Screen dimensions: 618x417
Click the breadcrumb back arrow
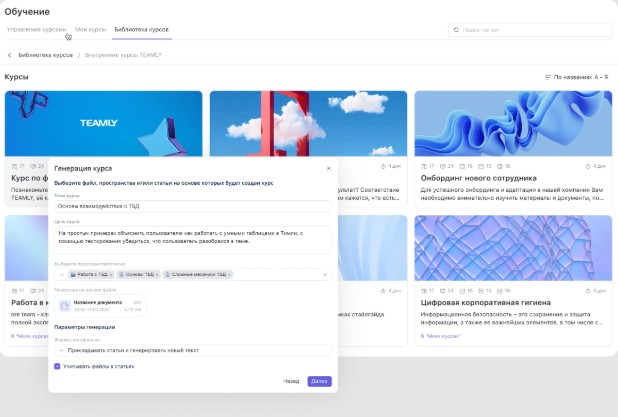click(x=9, y=55)
